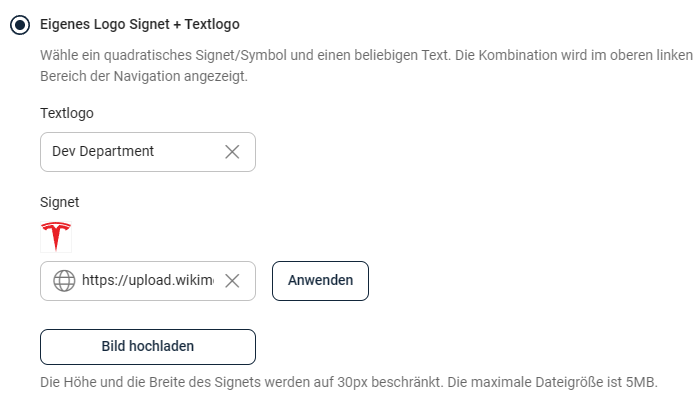Click the Eigenes Logo Signet + Textlogo label
Viewport: 700px width, 406px height.
coord(140,24)
